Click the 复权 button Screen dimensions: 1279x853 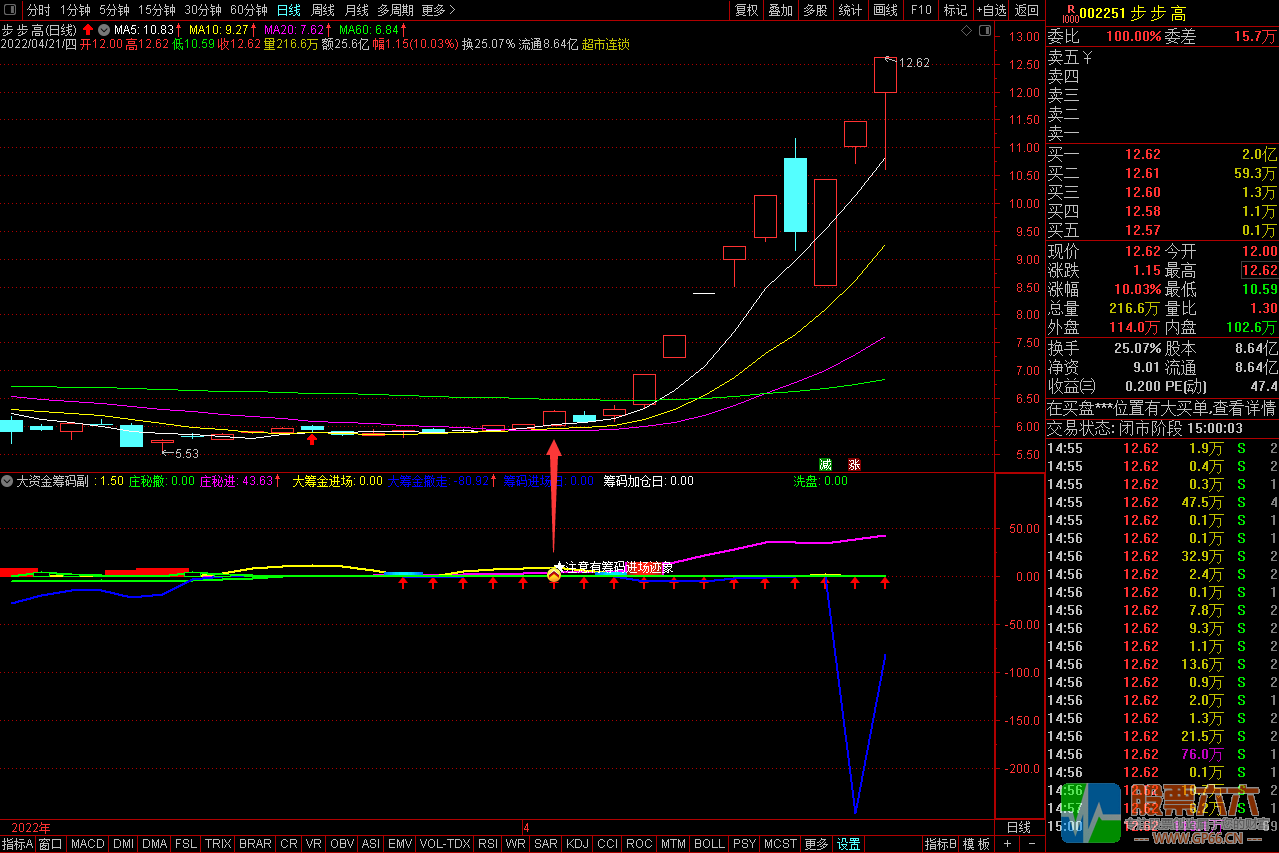[x=746, y=10]
